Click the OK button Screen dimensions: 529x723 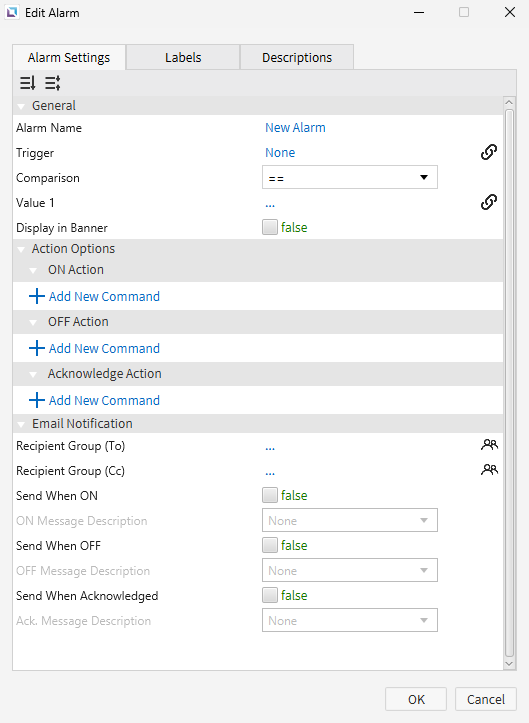tap(416, 699)
